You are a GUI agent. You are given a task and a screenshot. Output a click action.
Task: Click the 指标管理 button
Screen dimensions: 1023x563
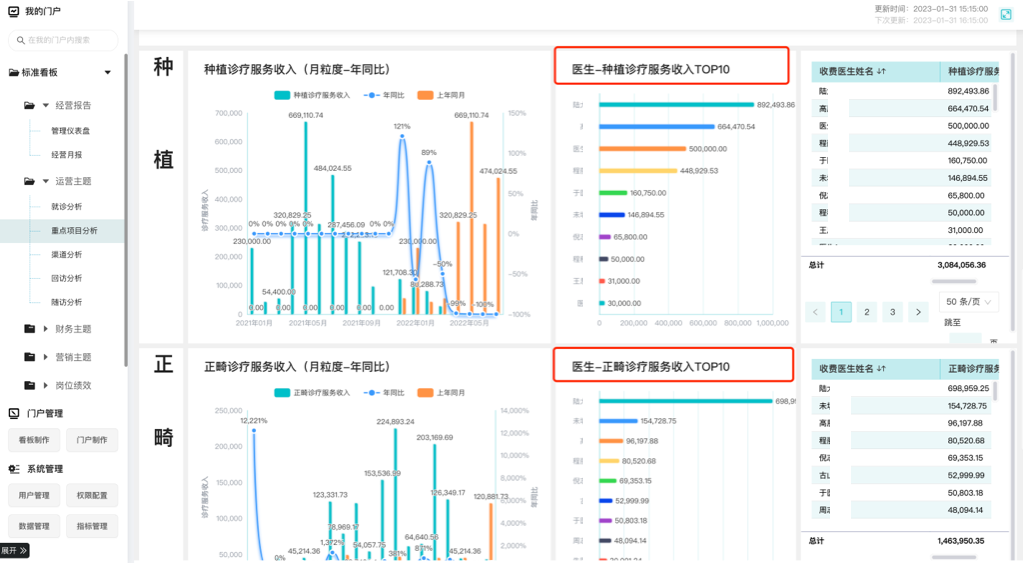pos(92,526)
